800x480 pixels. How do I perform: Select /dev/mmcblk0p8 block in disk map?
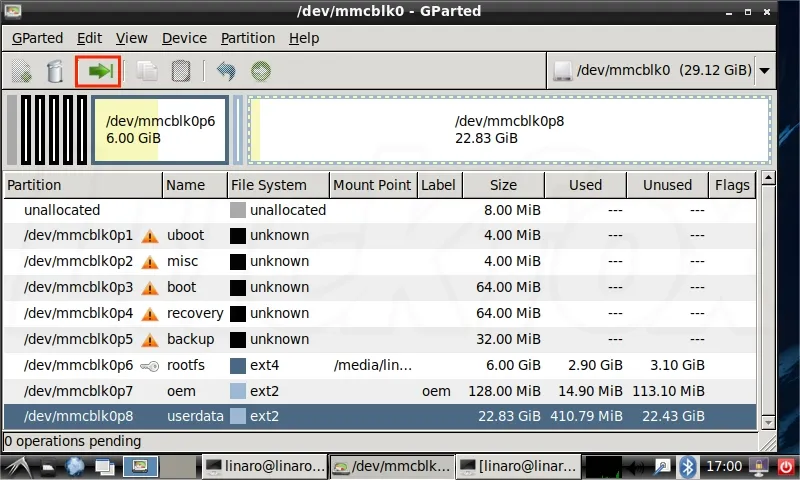tap(509, 130)
